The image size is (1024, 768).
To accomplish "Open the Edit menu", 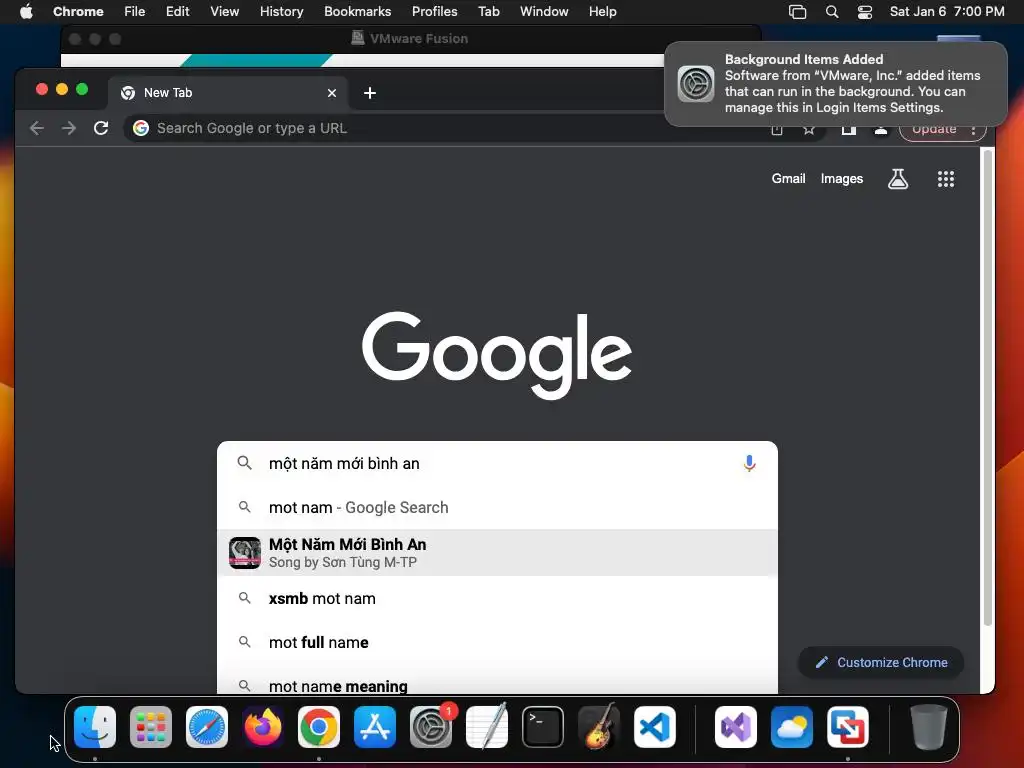I will coord(178,11).
